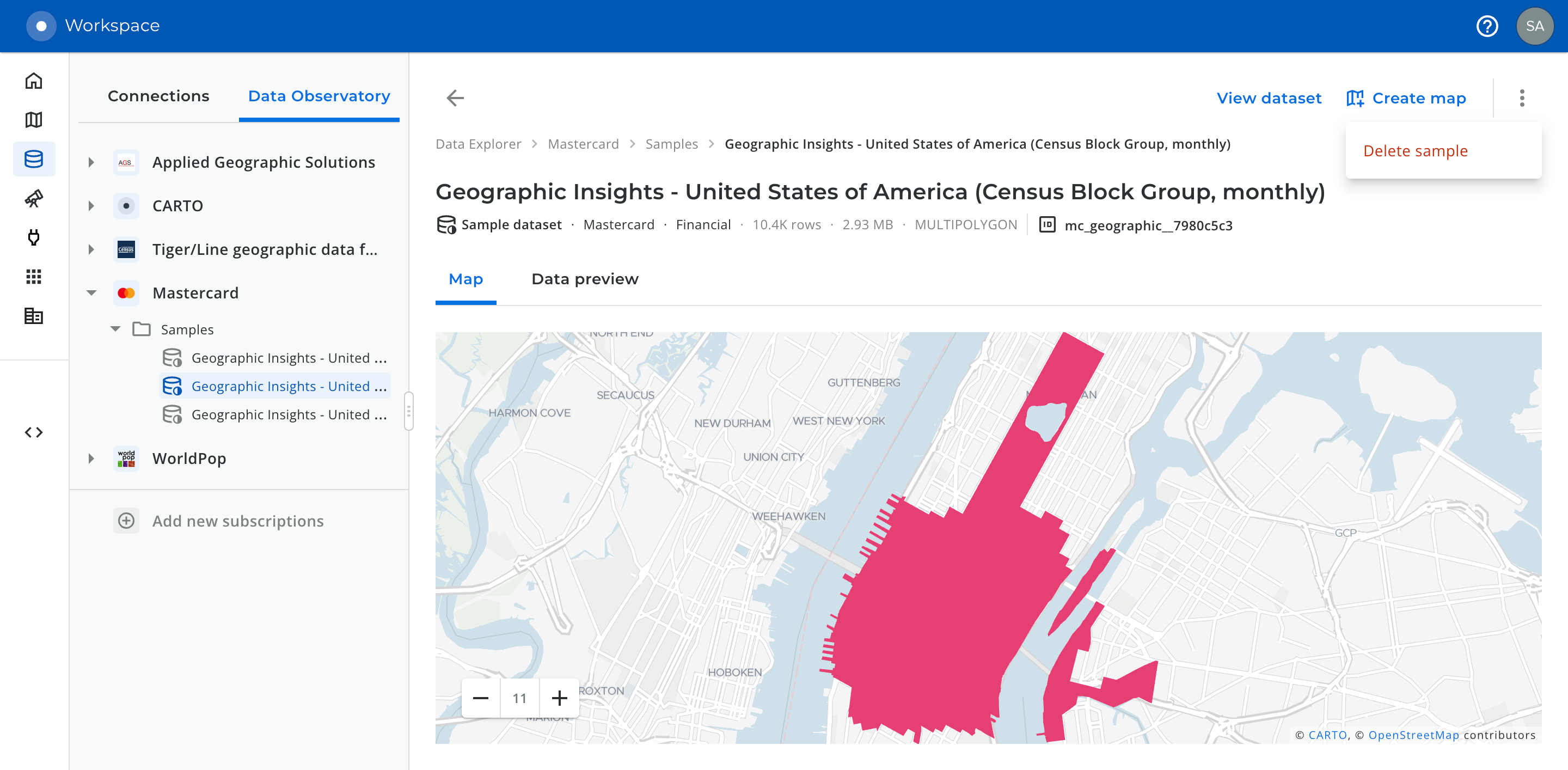The width and height of the screenshot is (1568, 770).
Task: Expand the WorldPop tree node
Action: [91, 459]
